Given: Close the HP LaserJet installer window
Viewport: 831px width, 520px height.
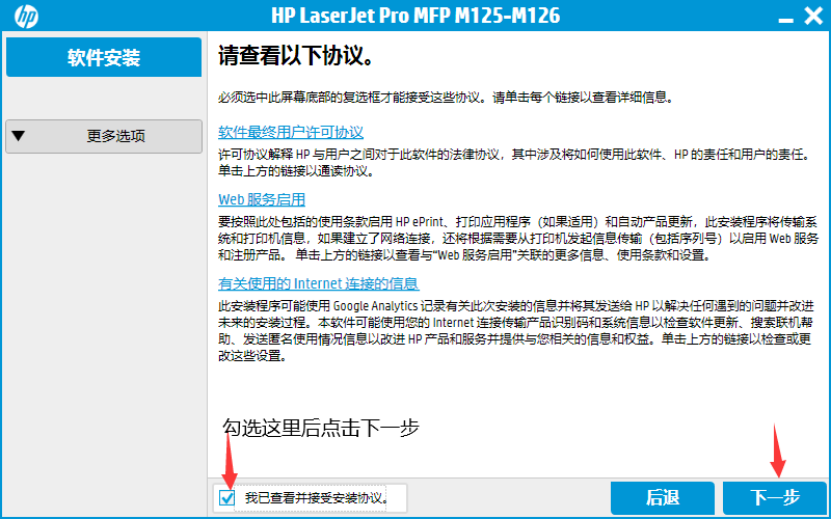Looking at the screenshot, I should [x=813, y=16].
